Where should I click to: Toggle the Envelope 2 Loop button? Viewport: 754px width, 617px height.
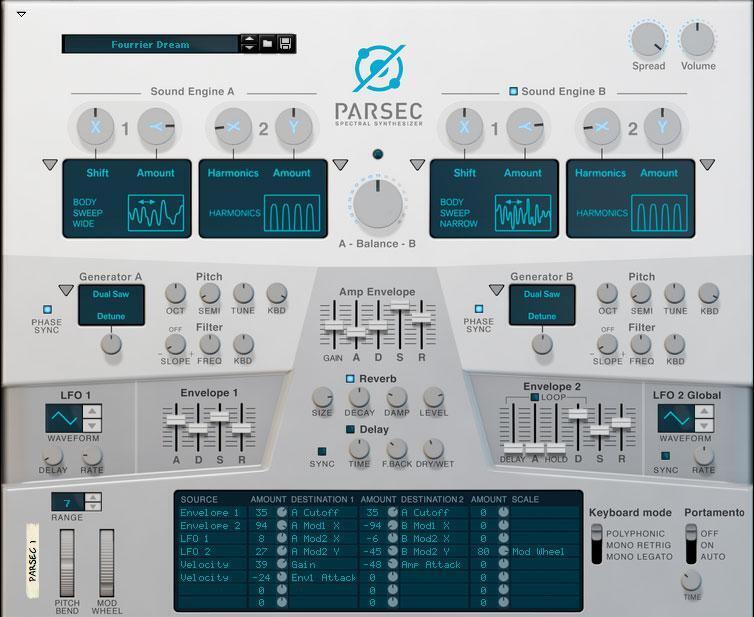click(x=535, y=397)
